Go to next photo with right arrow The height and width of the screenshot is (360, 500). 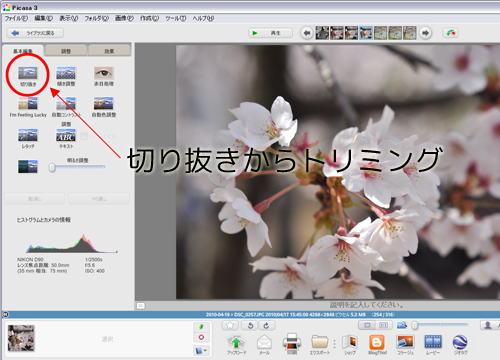click(x=425, y=33)
